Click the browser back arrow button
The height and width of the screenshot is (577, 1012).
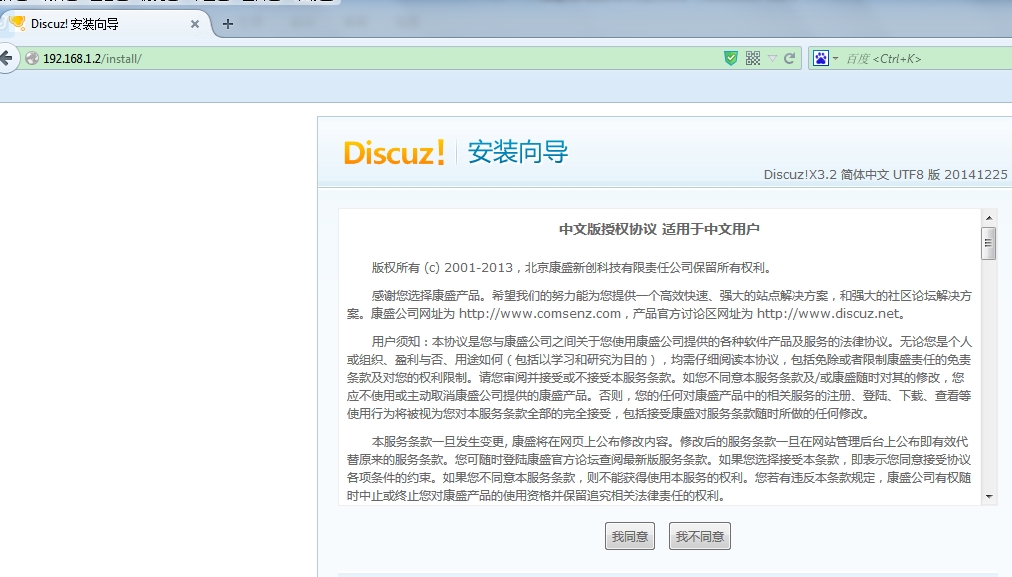tap(6, 58)
